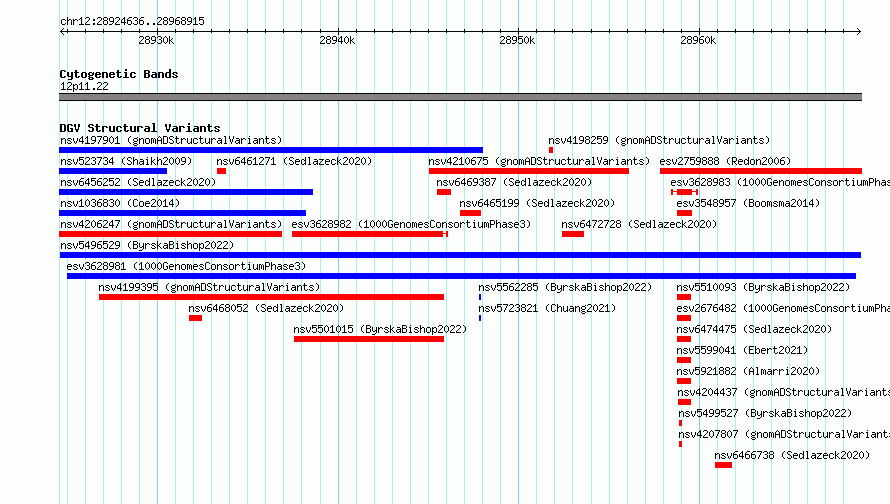Open esv3628983 1000Genomes variant label
This screenshot has width=890, height=504.
point(780,182)
